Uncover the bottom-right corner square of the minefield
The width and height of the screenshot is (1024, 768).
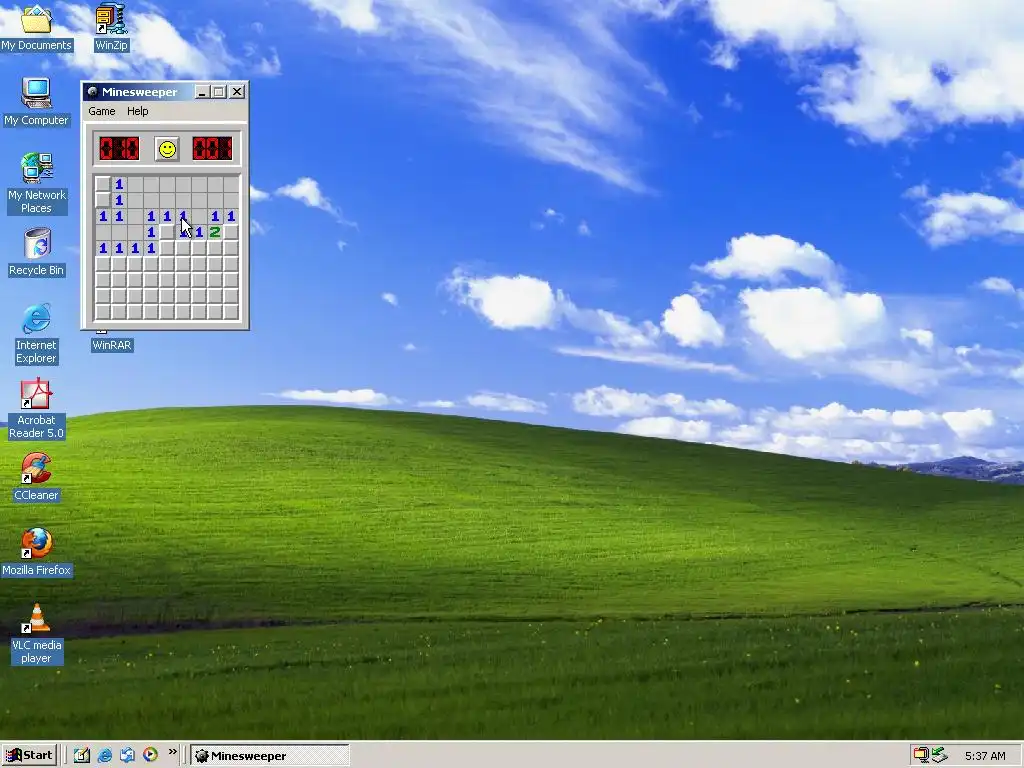[x=231, y=312]
